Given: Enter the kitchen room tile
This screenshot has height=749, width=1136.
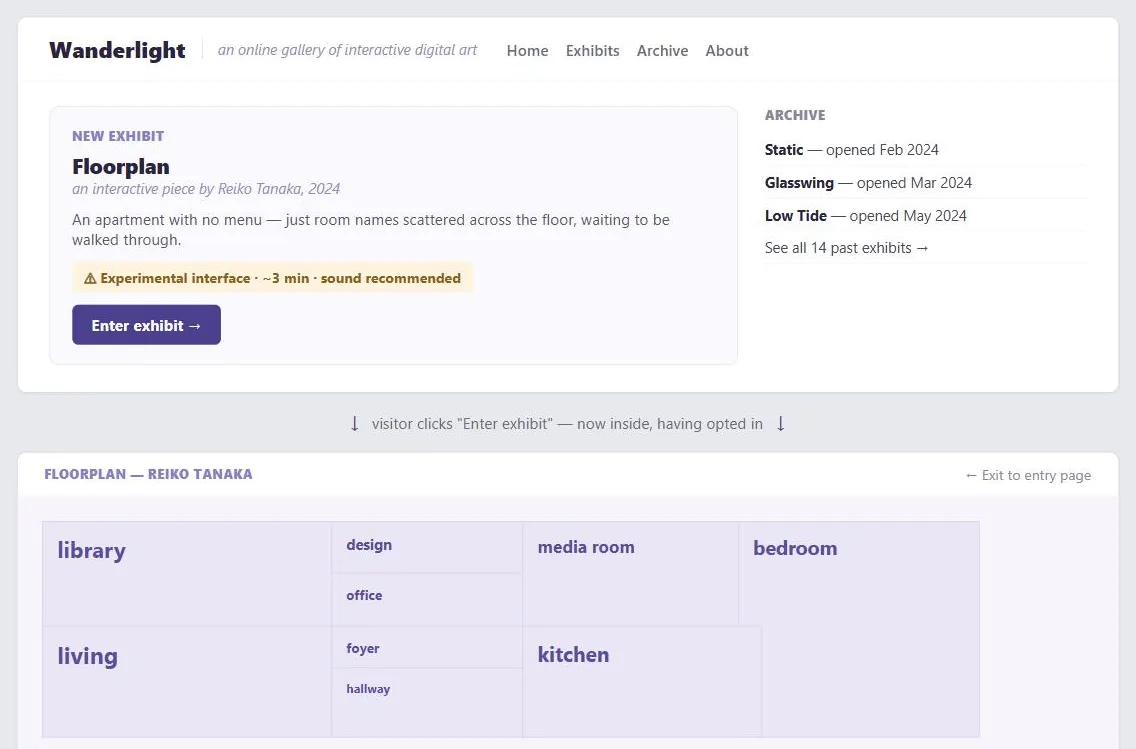Looking at the screenshot, I should pyautogui.click(x=642, y=682).
